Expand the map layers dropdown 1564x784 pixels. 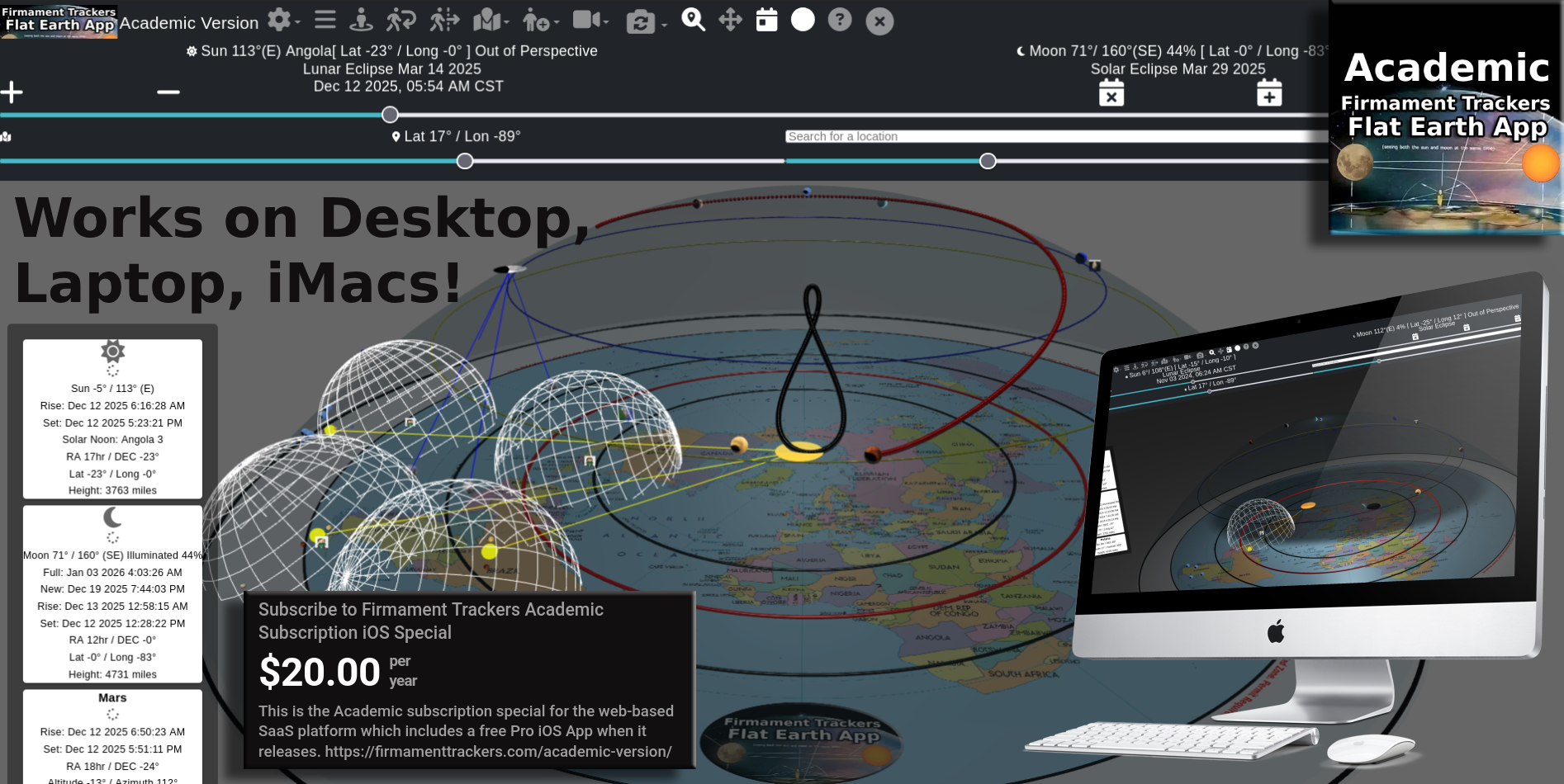[490, 20]
